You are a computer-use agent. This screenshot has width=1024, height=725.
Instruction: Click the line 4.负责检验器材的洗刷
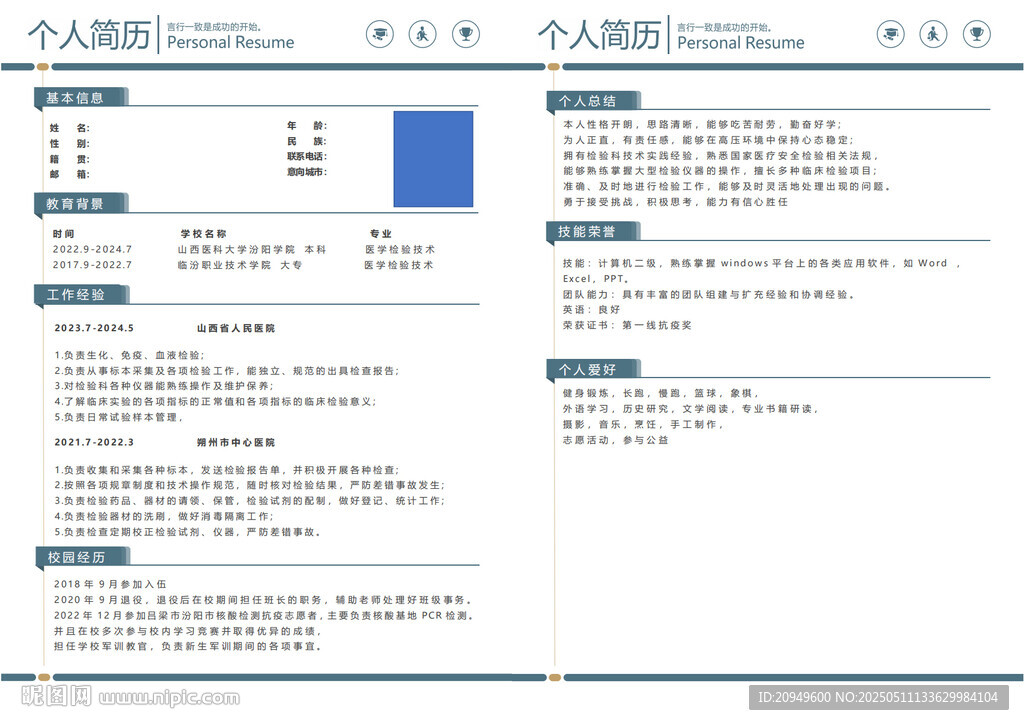[x=164, y=516]
